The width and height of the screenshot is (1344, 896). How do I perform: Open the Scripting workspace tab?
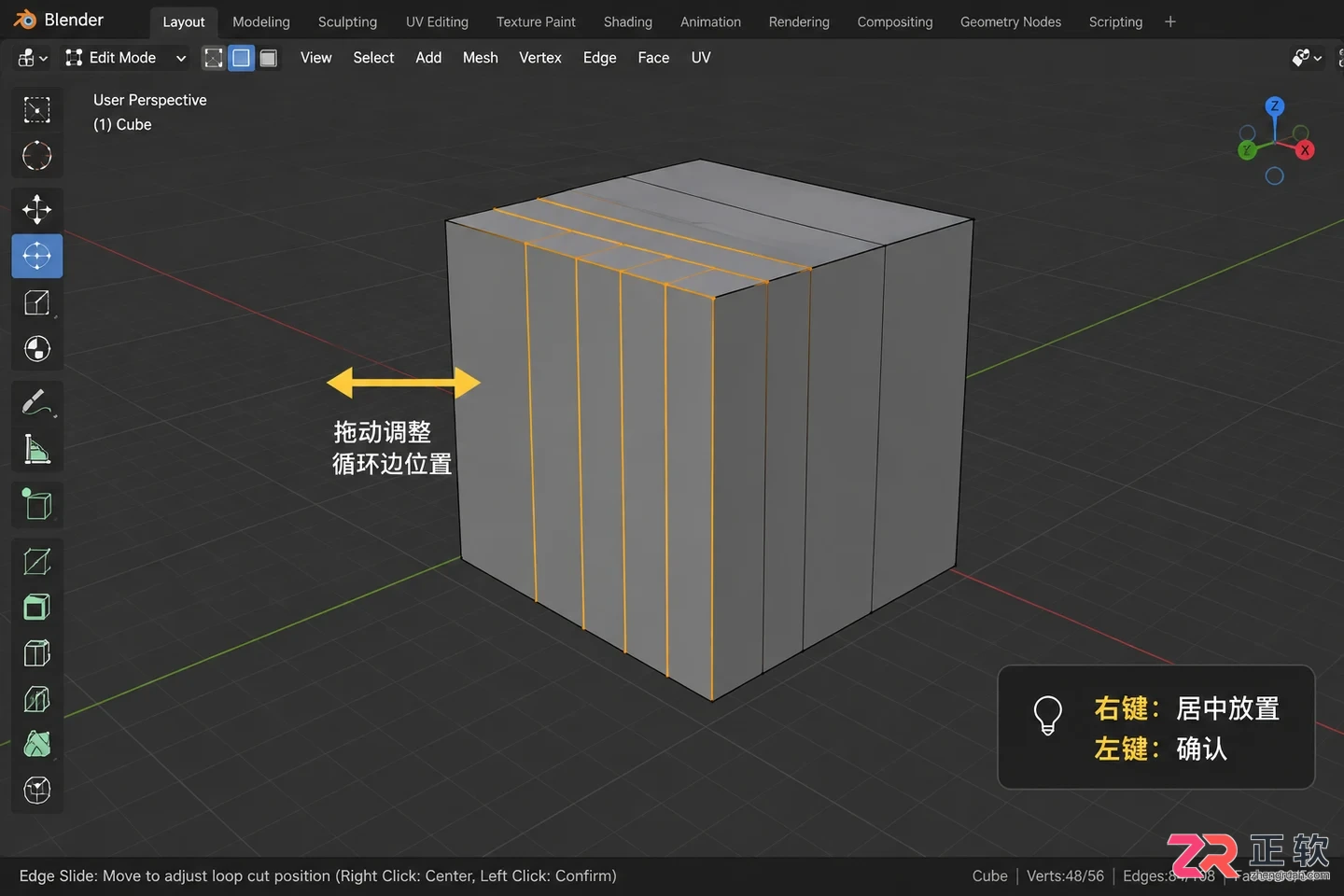click(x=1115, y=21)
